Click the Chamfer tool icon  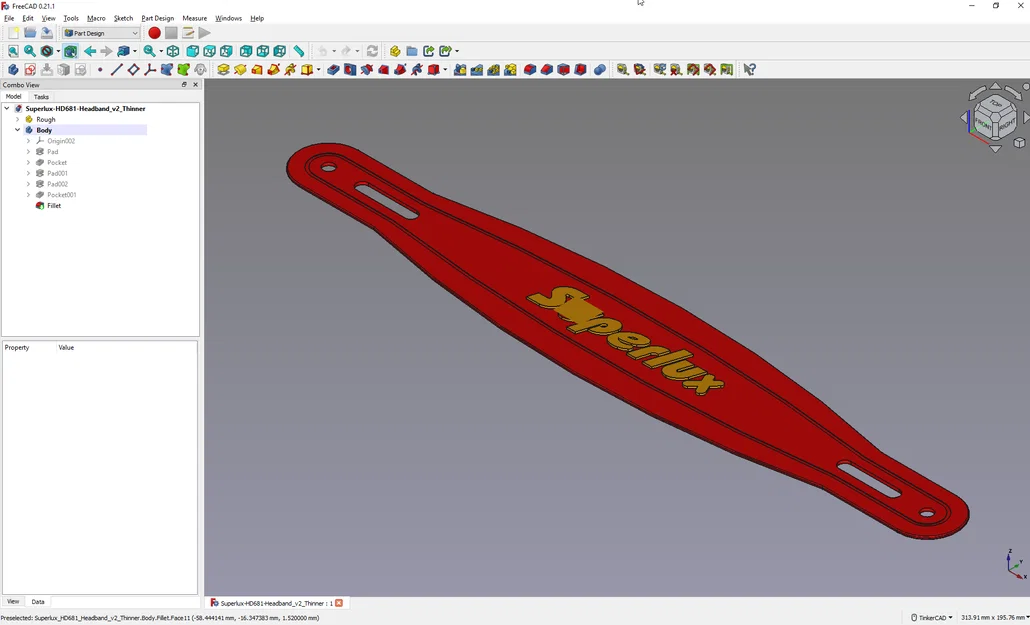point(547,70)
